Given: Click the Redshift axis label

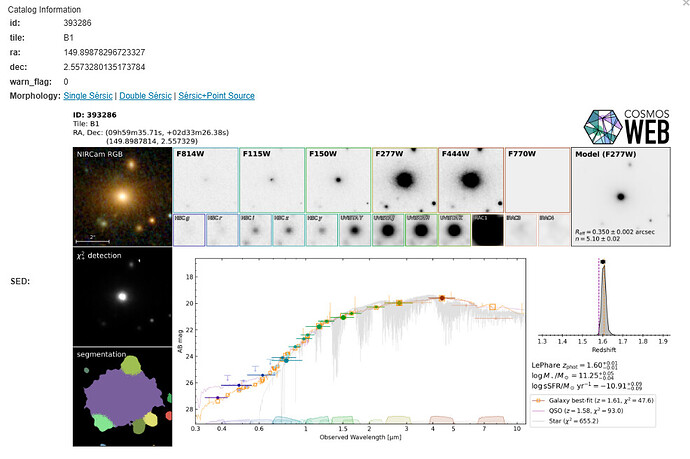Looking at the screenshot, I should (604, 350).
